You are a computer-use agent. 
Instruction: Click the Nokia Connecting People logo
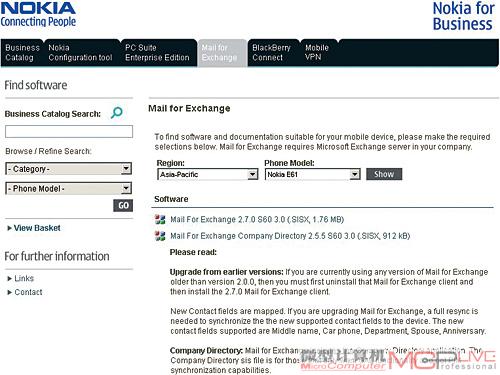point(38,15)
